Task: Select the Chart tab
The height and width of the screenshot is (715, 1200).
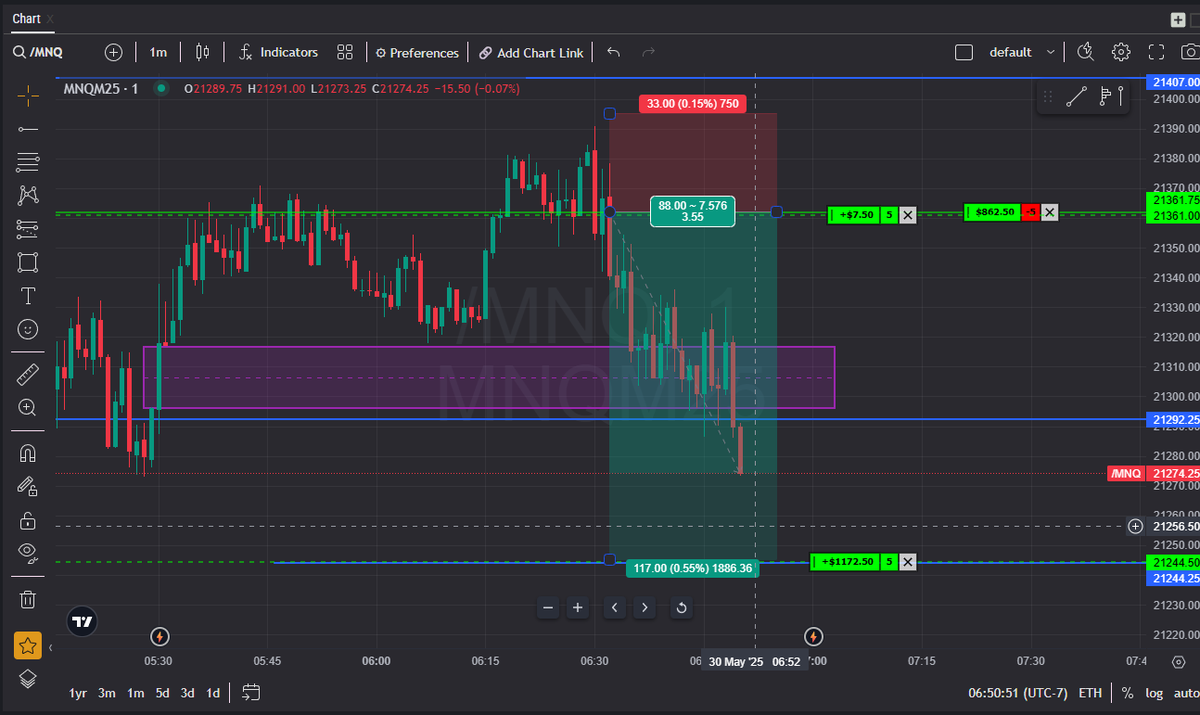Action: tap(26, 19)
